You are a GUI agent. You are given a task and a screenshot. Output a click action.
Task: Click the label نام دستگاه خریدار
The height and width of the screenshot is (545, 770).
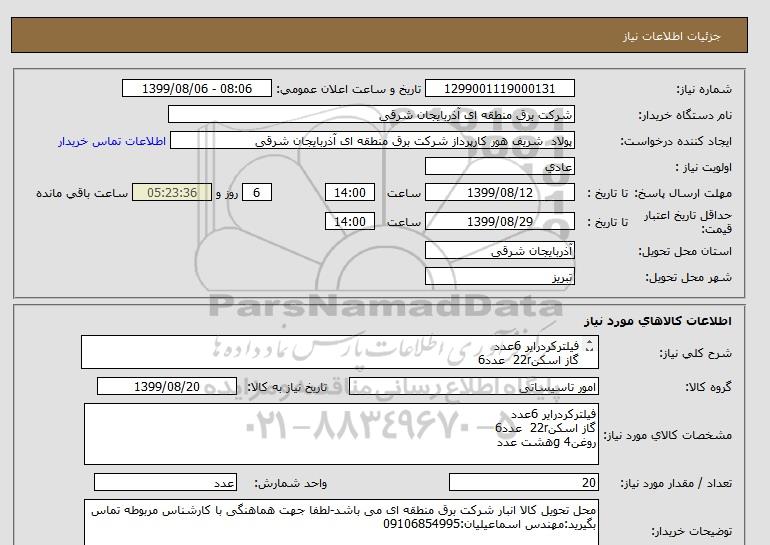(685, 115)
